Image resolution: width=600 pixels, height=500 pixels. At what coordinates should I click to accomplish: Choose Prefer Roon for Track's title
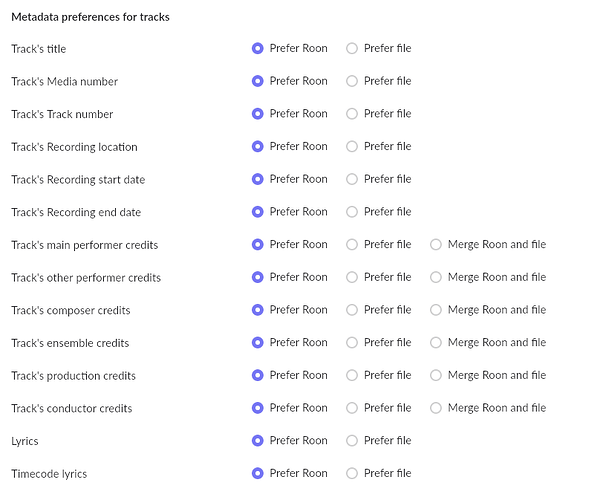258,48
